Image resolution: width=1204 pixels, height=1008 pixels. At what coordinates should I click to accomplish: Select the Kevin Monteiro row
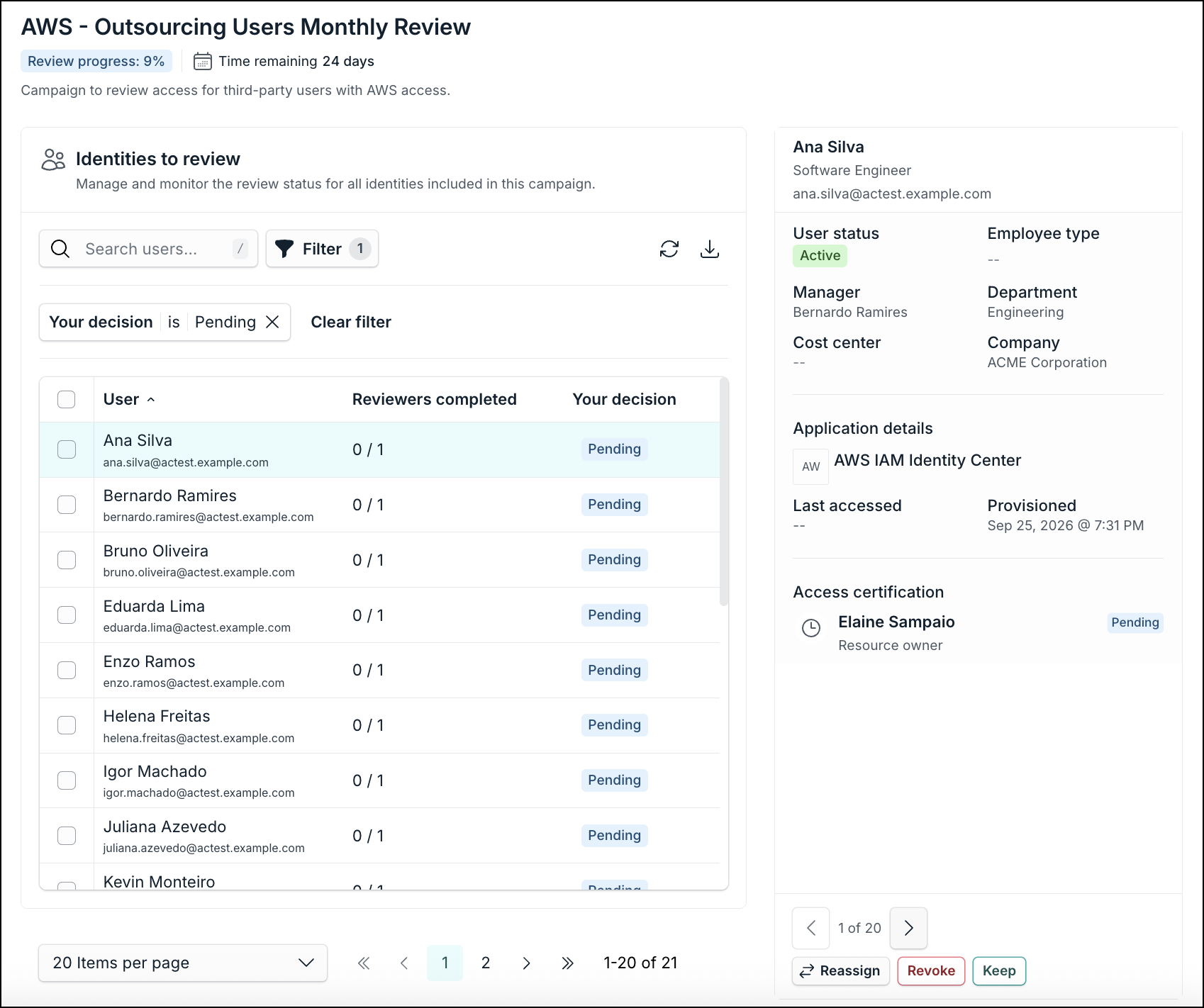tap(379, 878)
